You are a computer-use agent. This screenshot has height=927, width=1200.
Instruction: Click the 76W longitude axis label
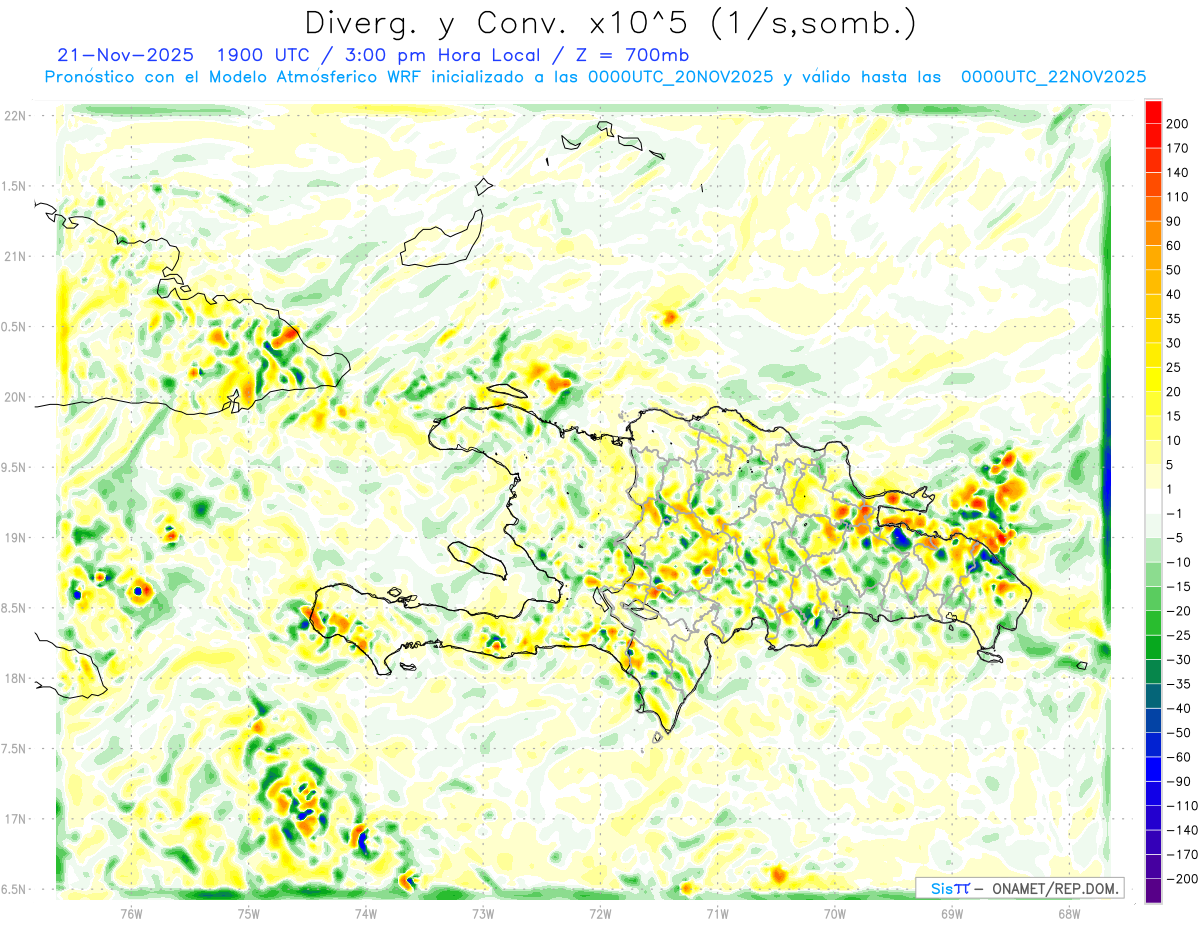point(132,912)
